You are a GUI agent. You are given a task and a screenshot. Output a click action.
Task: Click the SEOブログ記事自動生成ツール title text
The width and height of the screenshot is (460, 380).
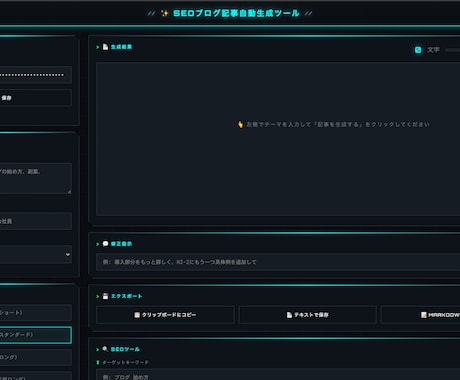coord(236,13)
